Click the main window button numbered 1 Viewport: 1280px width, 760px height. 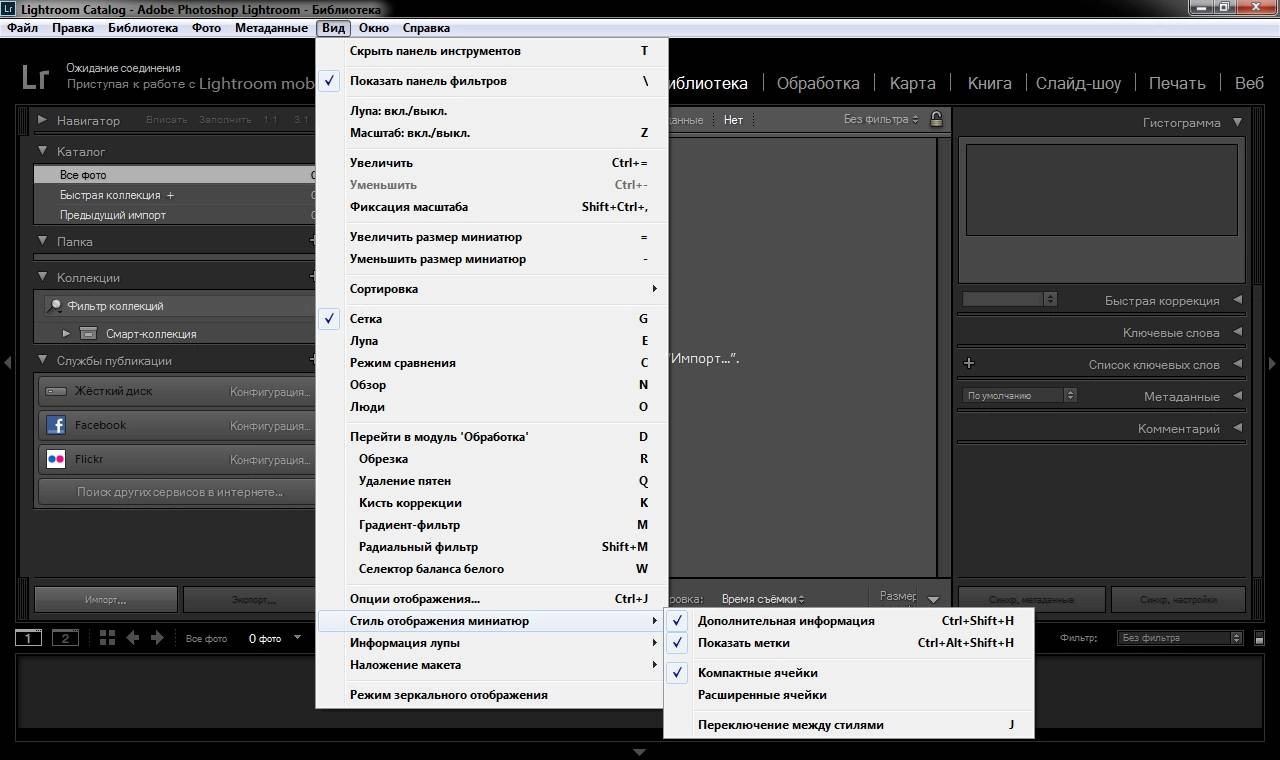(x=29, y=638)
